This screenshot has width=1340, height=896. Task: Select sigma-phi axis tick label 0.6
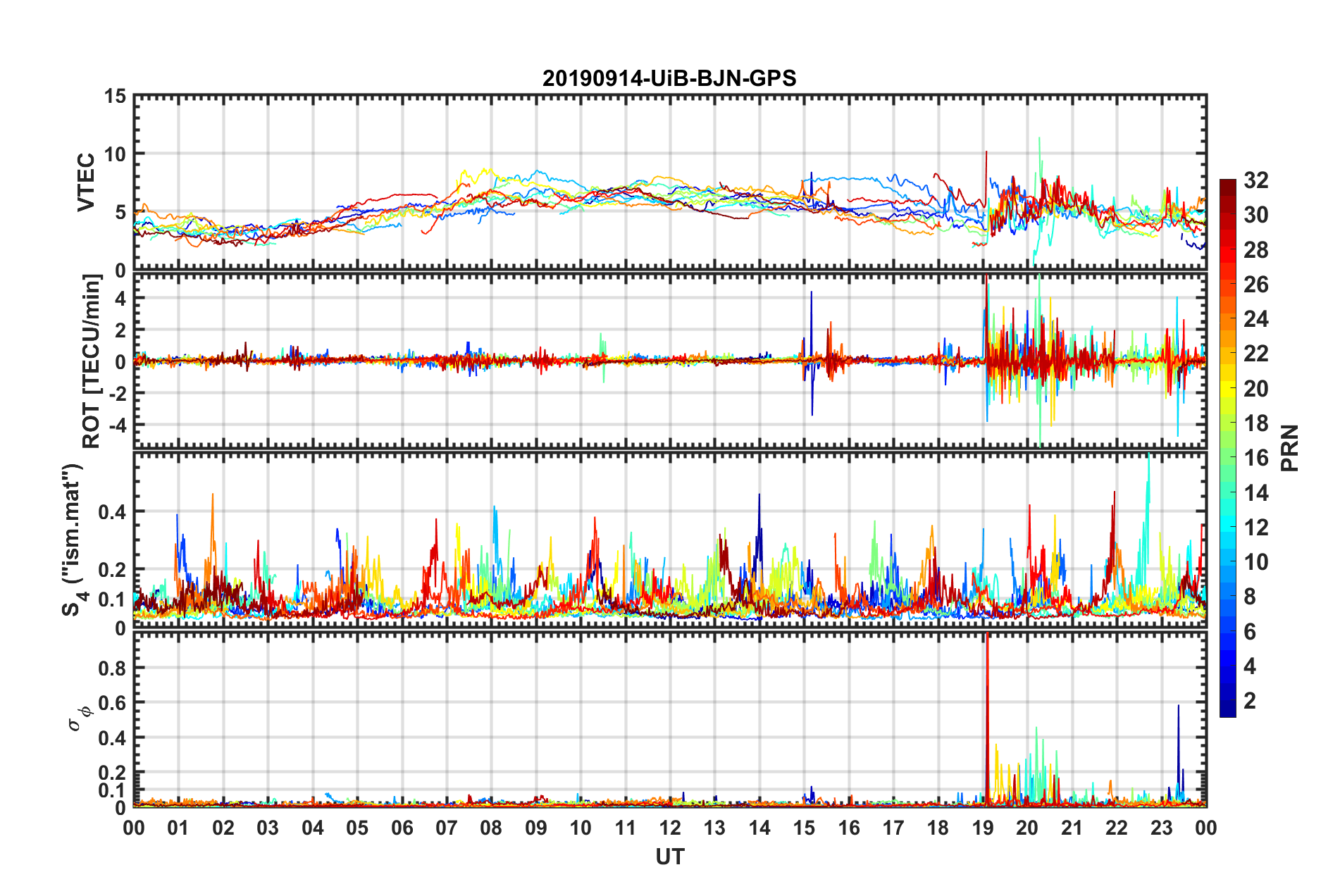pos(113,703)
